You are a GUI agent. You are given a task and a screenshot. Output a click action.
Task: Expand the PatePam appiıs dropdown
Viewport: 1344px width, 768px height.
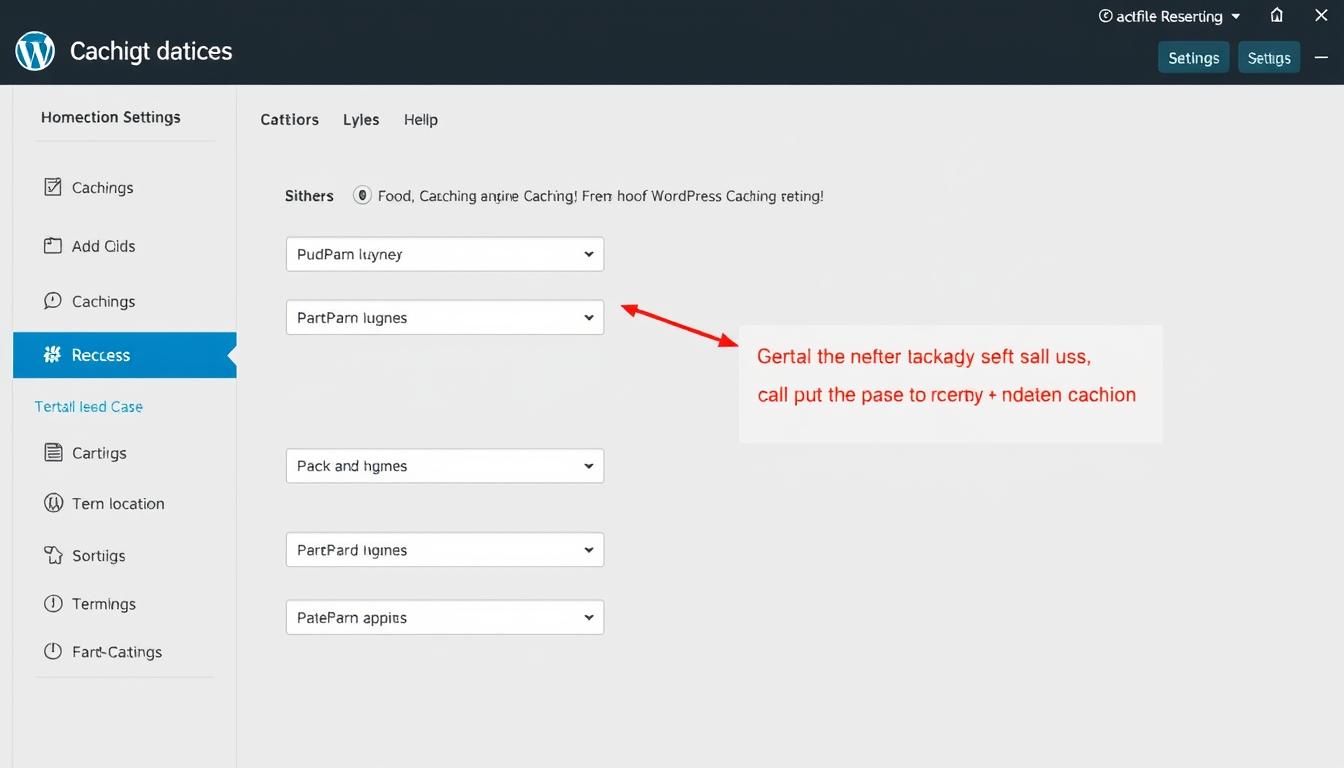point(445,618)
